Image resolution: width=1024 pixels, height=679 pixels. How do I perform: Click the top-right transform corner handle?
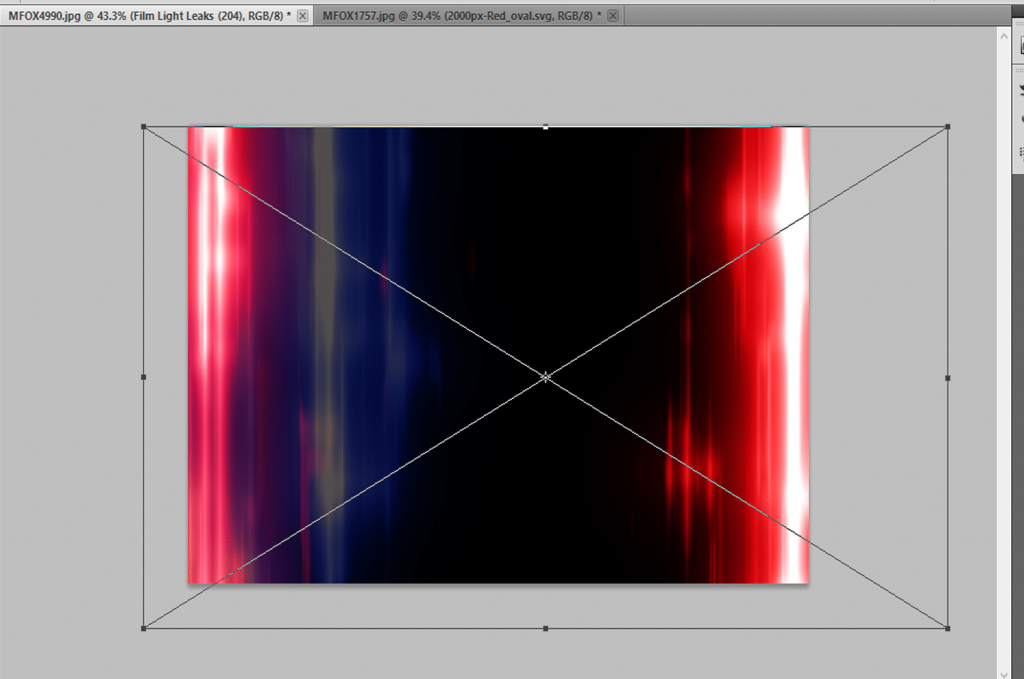point(948,127)
